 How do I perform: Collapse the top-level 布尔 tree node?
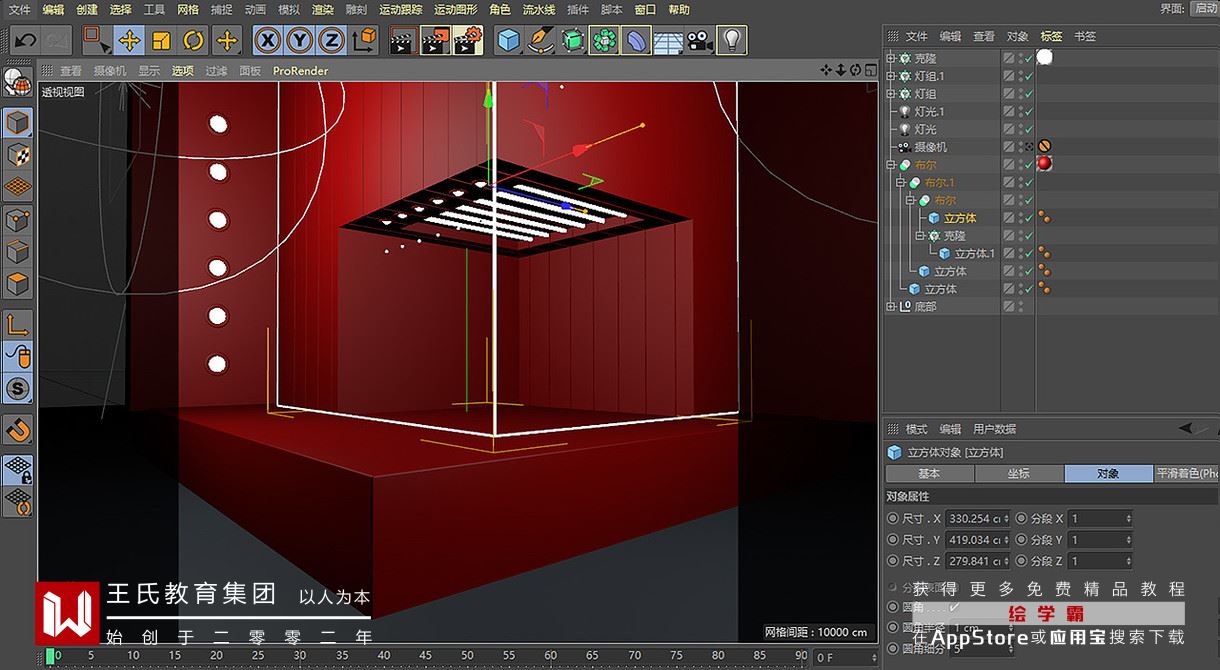click(891, 165)
